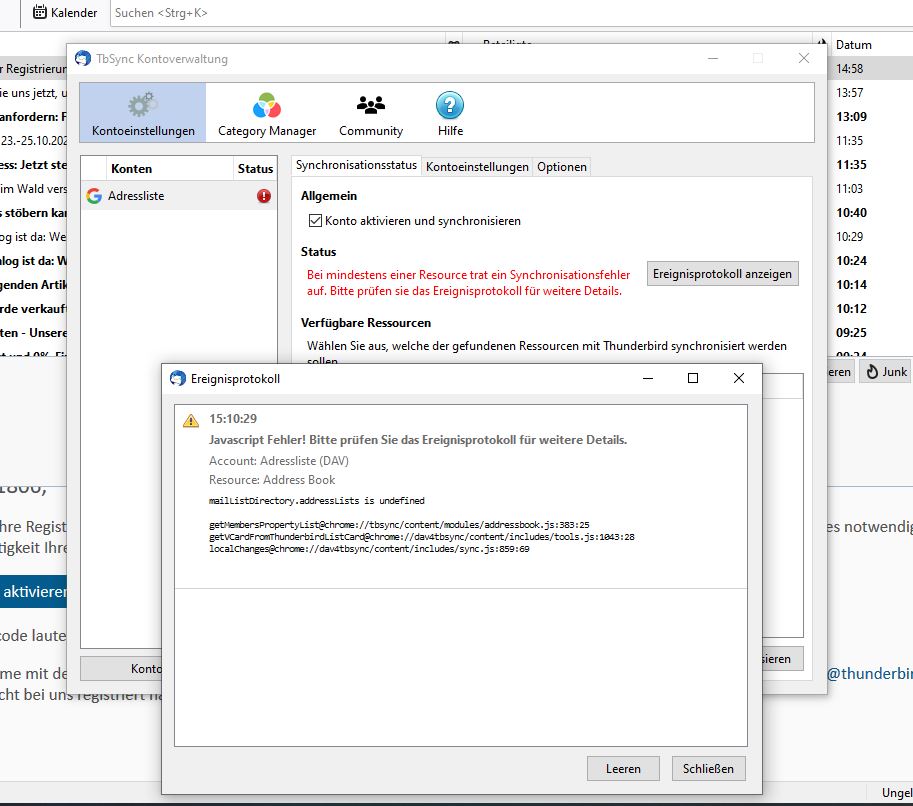The image size is (913, 806).
Task: Click the Kalender calendar icon
Action: 40,12
